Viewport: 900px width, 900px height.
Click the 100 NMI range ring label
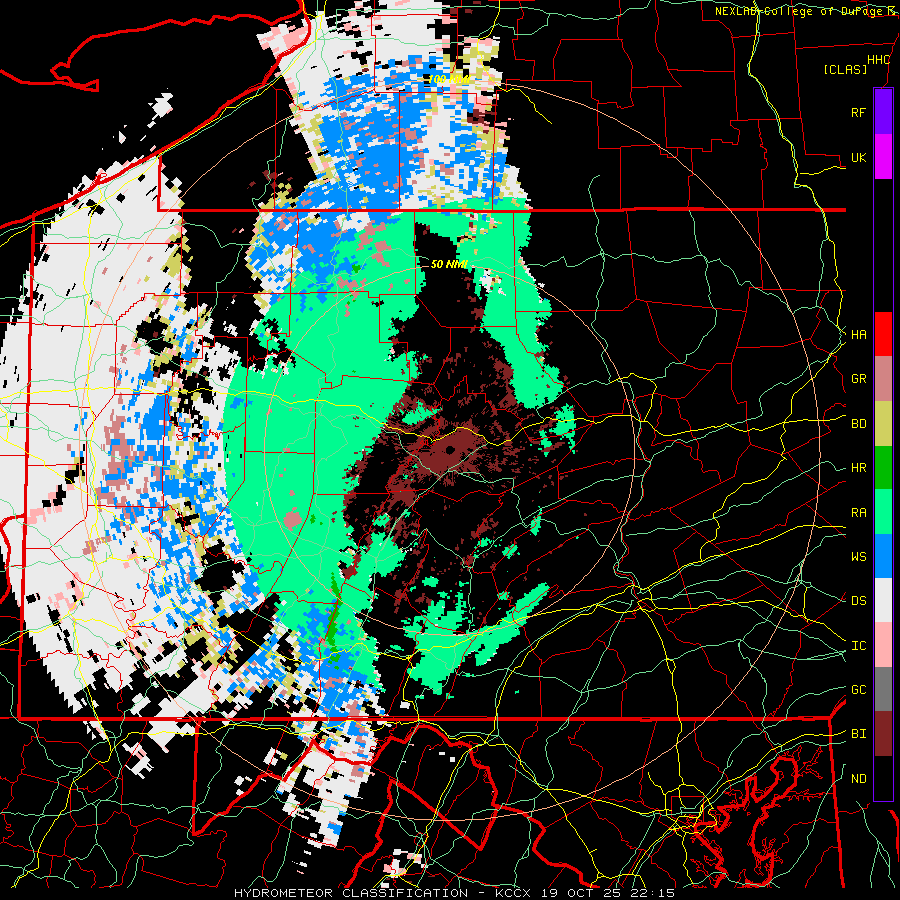point(449,79)
